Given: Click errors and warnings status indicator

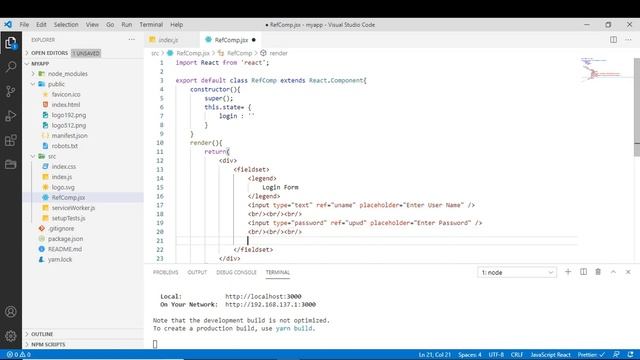Looking at the screenshot, I should pyautogui.click(x=19, y=354).
